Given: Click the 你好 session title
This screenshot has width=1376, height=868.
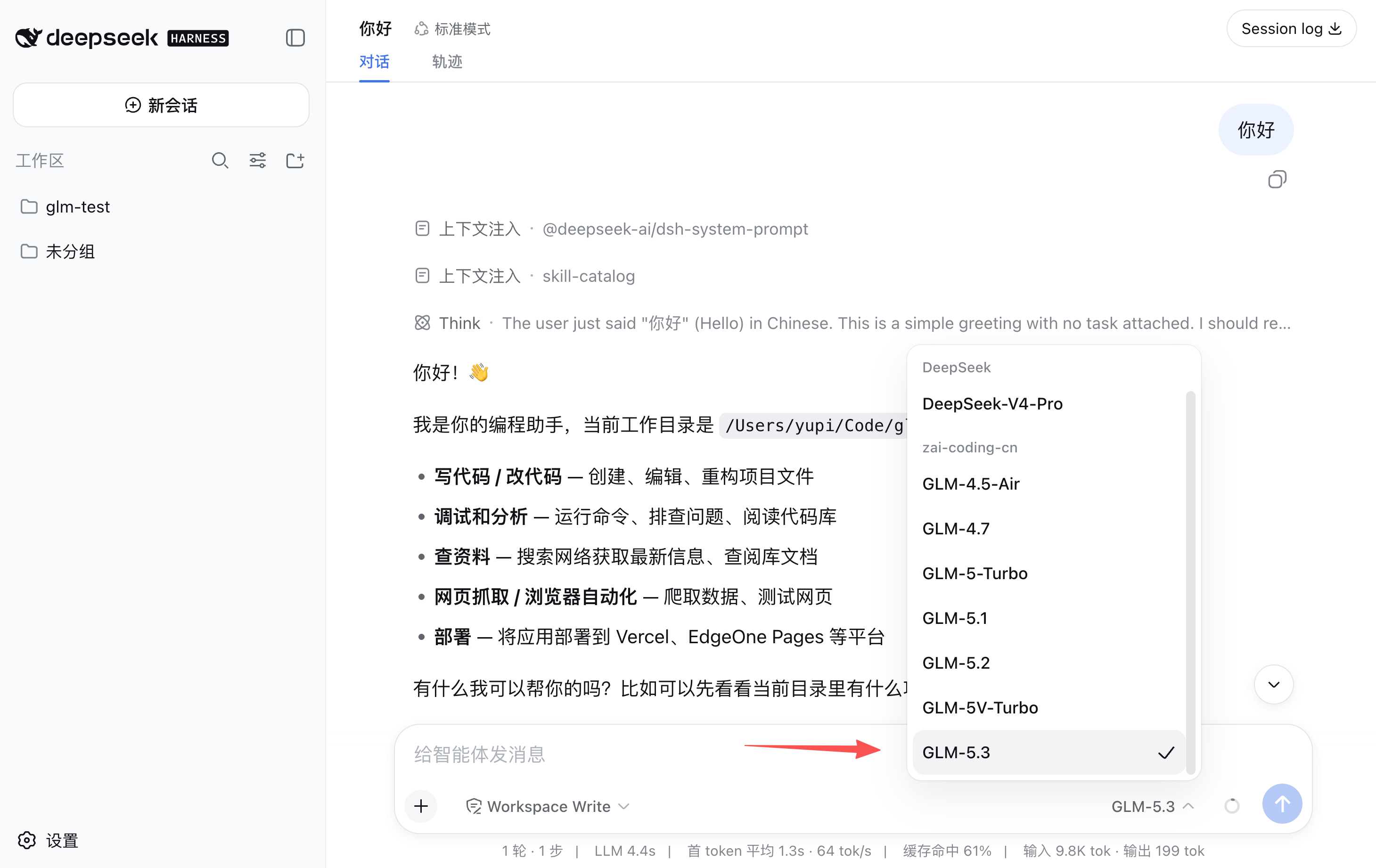Looking at the screenshot, I should tap(376, 29).
